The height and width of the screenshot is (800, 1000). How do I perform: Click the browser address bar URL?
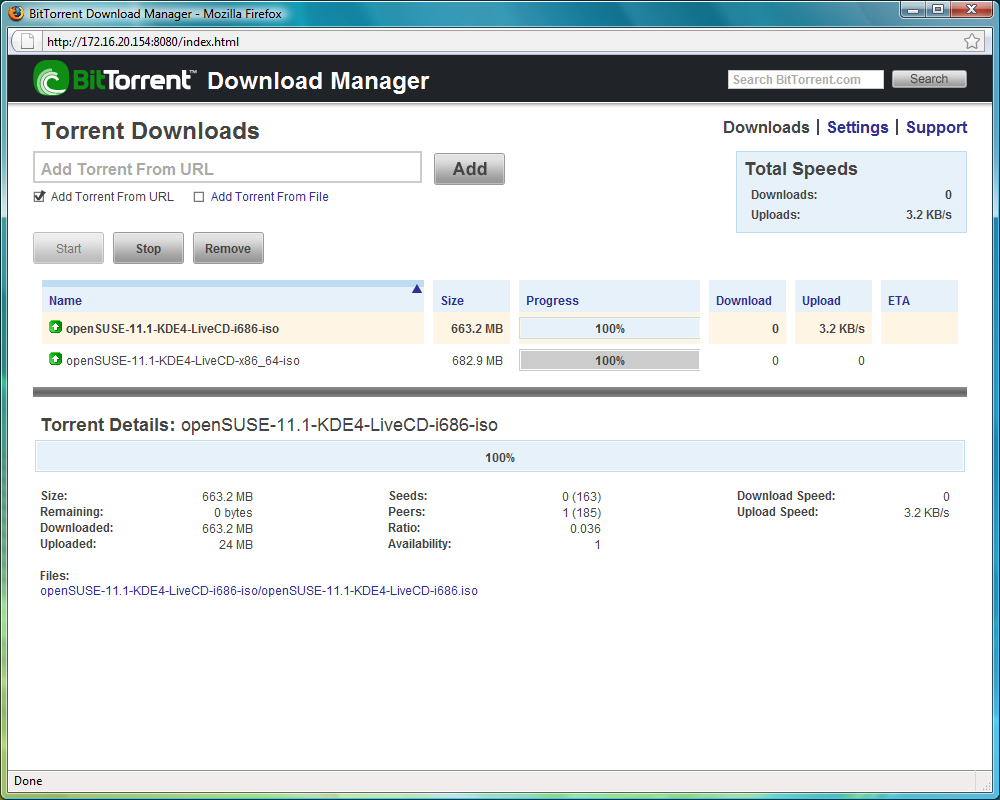pyautogui.click(x=143, y=41)
